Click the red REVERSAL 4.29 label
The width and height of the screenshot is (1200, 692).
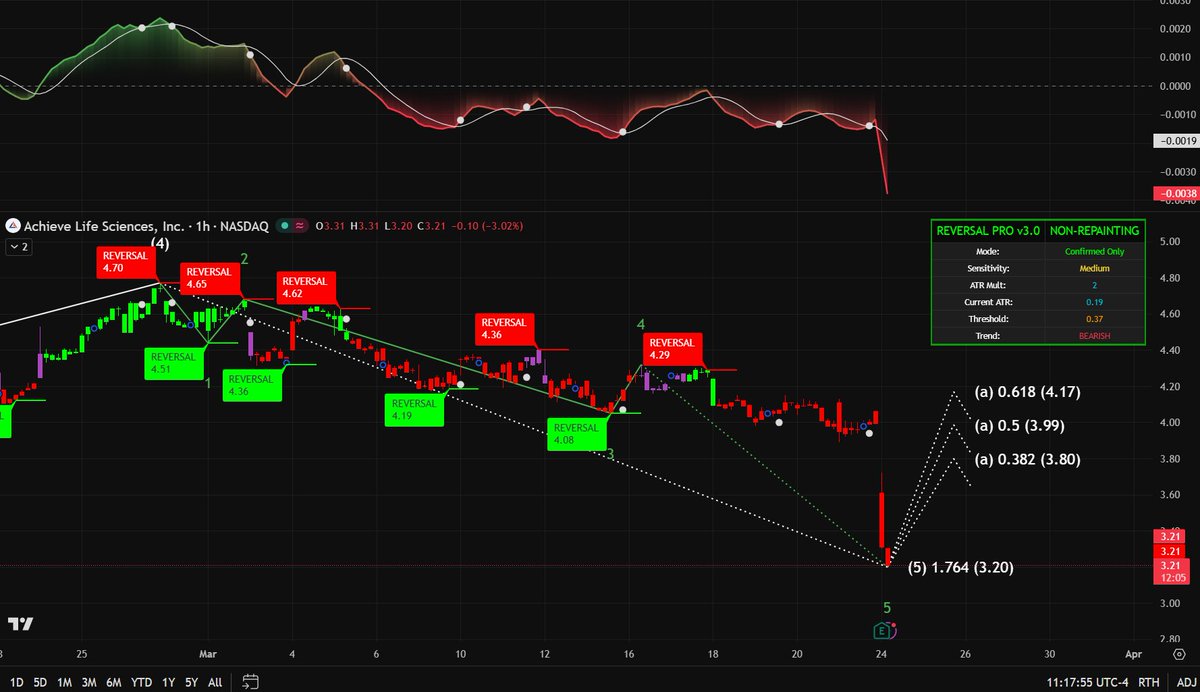coord(671,349)
